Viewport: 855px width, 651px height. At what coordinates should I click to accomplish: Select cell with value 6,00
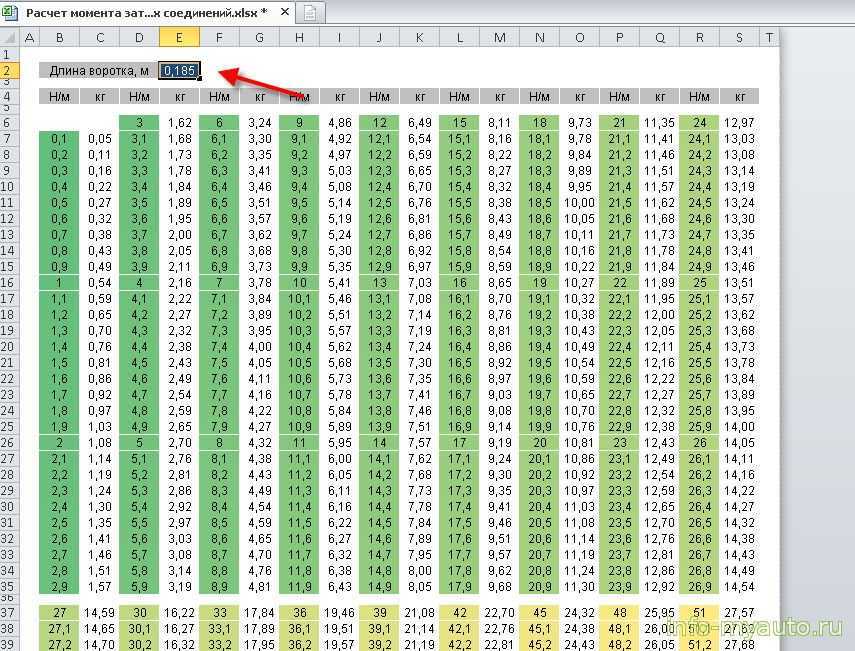(x=340, y=459)
